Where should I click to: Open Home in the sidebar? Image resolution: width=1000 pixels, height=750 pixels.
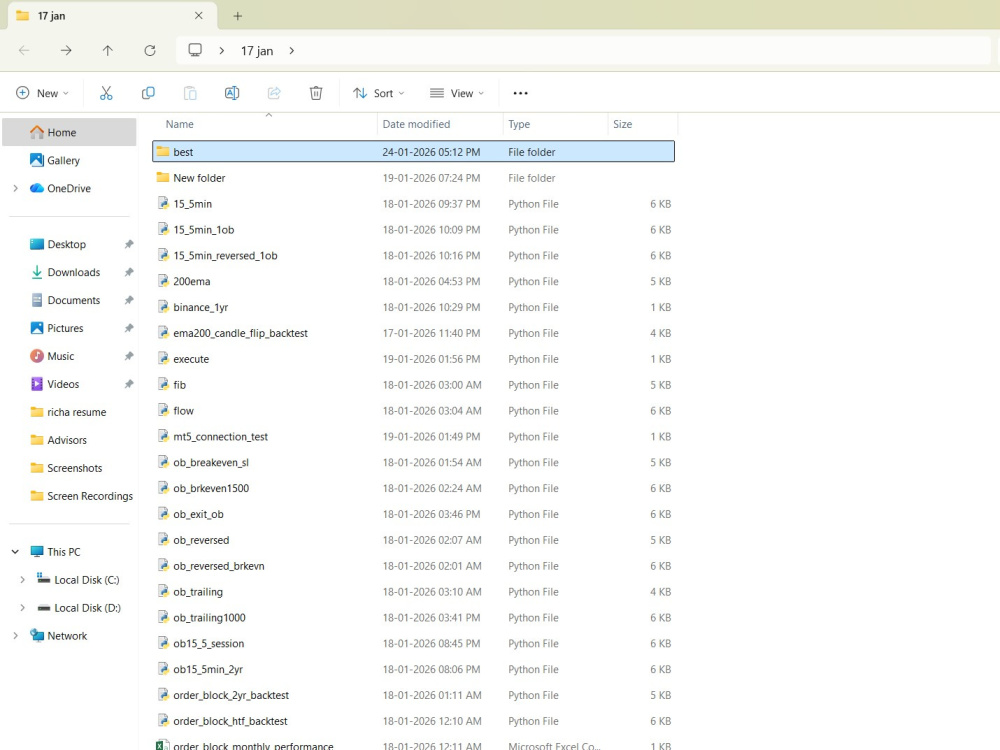(70, 132)
